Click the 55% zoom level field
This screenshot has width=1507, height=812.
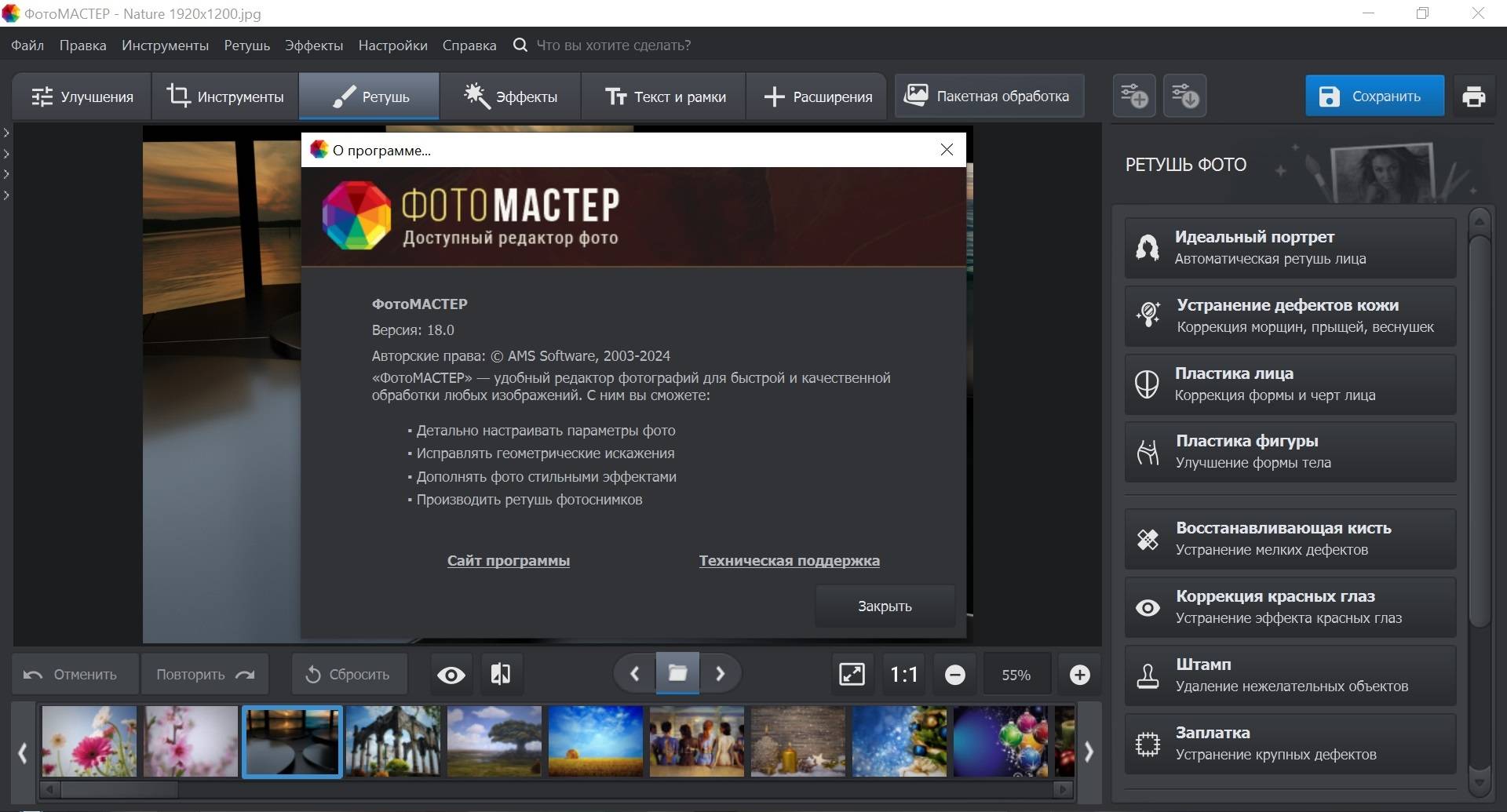pyautogui.click(x=1016, y=675)
